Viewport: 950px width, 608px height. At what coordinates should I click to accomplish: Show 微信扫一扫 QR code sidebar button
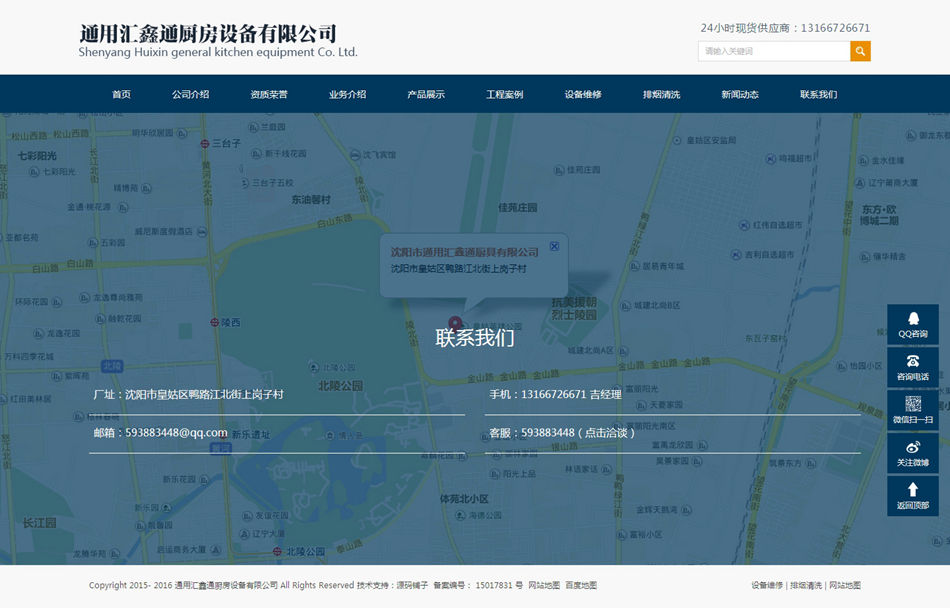point(912,410)
